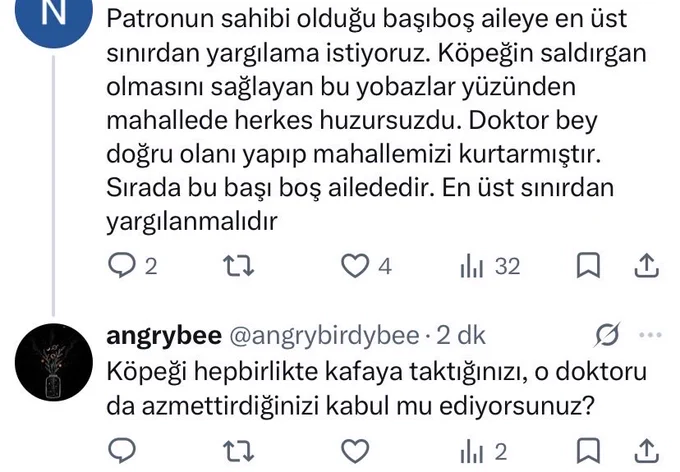Open replies on the first tweet
The width and height of the screenshot is (680, 472).
(132, 266)
